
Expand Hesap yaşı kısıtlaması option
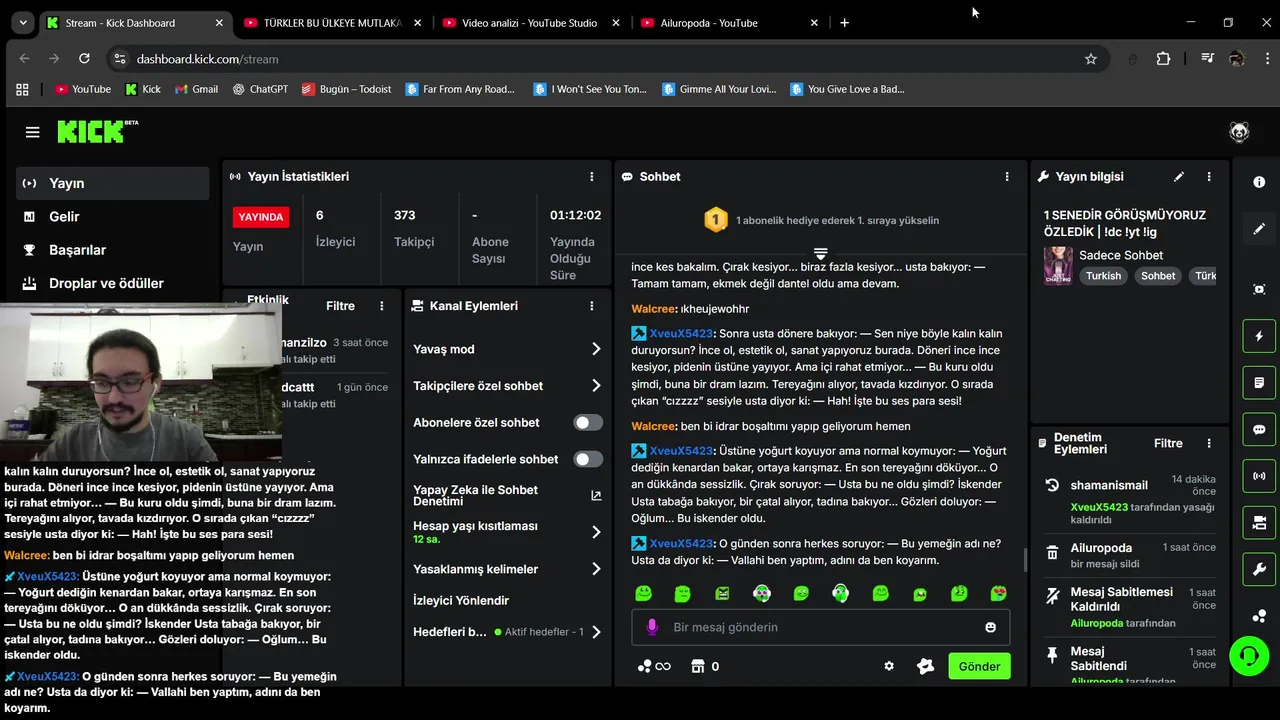[x=596, y=532]
